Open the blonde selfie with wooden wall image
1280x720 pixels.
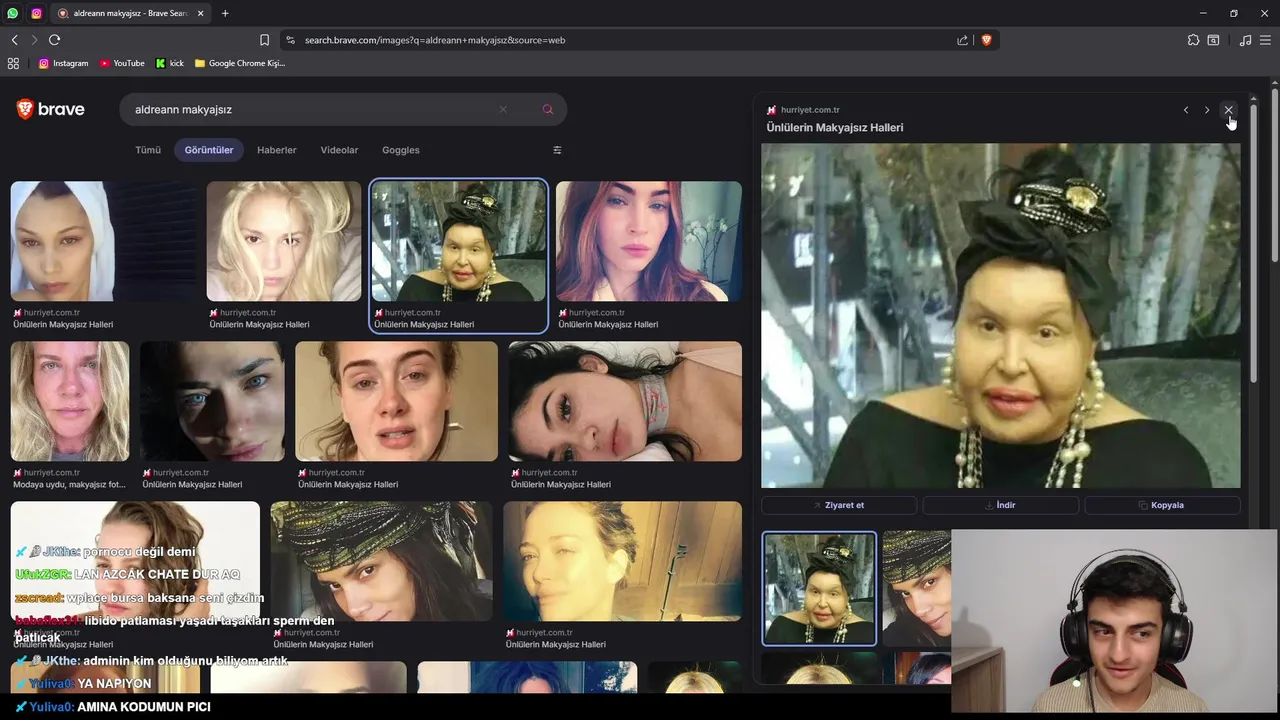[622, 561]
